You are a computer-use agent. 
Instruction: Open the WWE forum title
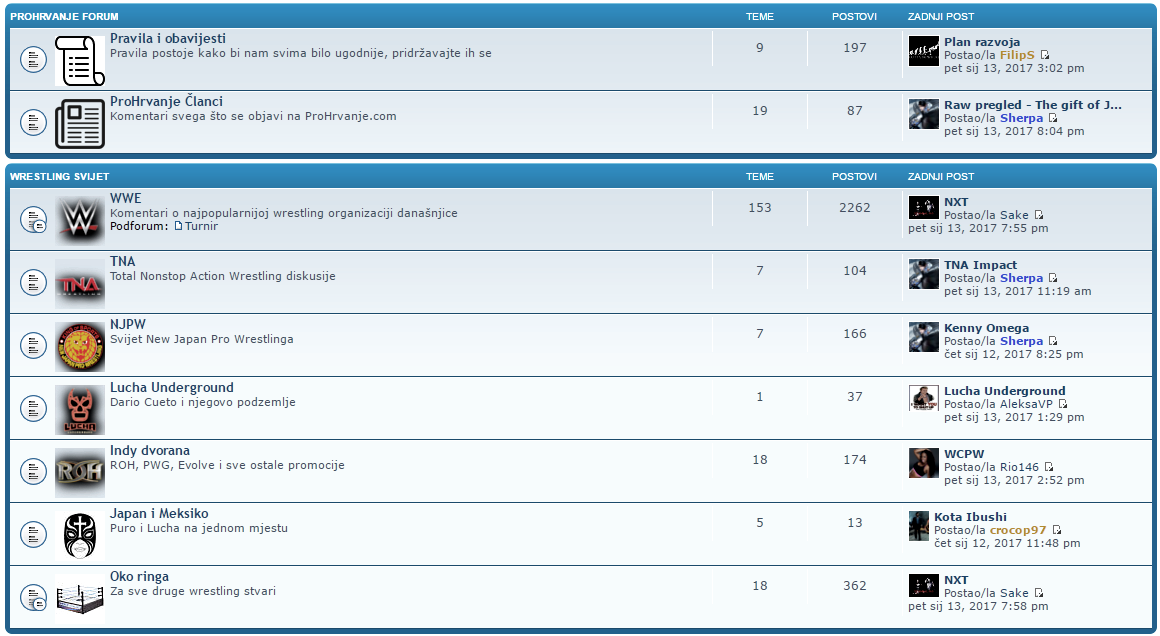tap(126, 198)
